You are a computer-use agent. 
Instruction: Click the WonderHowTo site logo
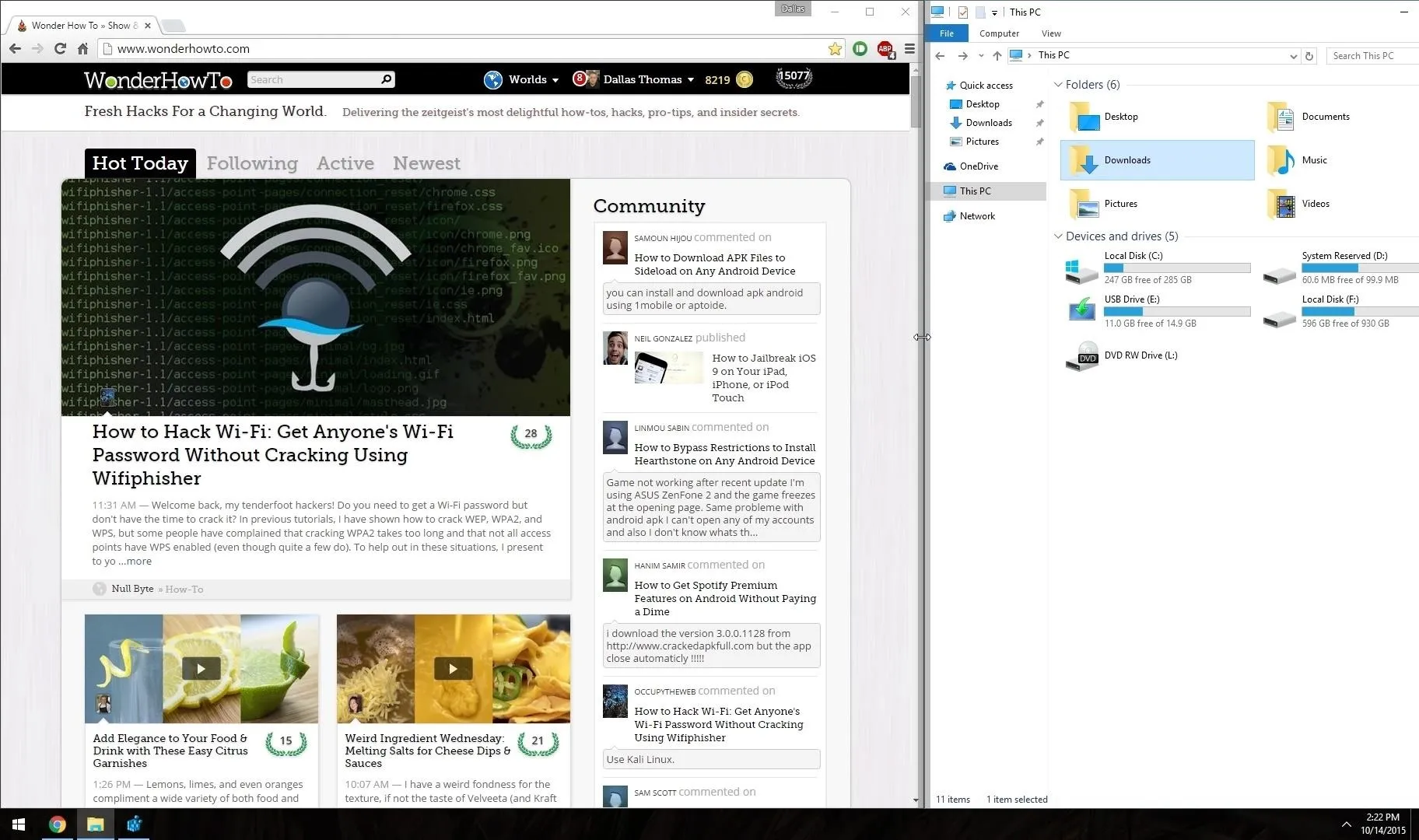[x=158, y=79]
